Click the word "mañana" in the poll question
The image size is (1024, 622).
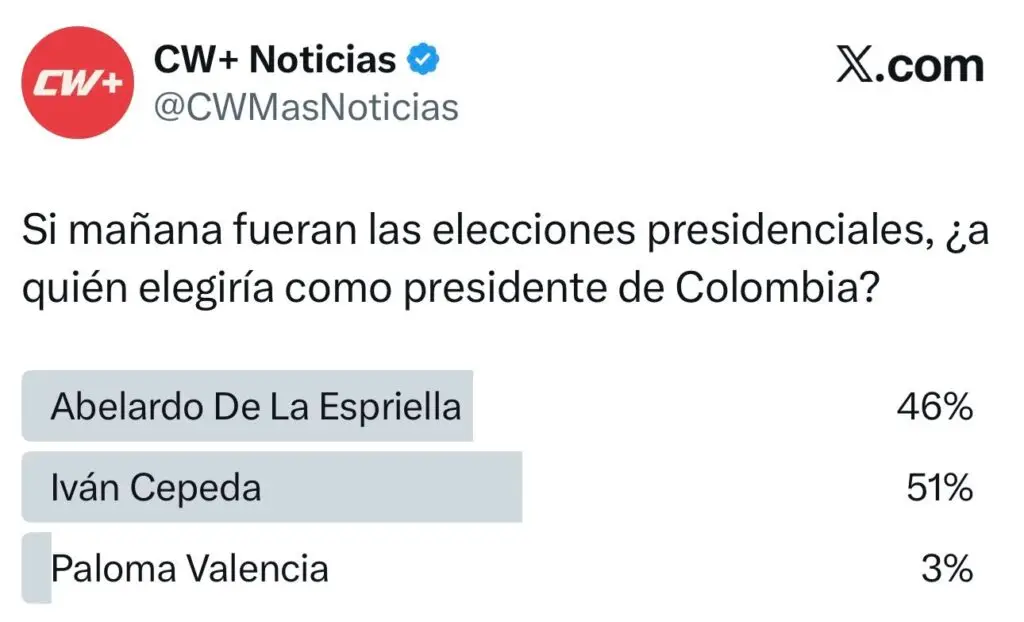click(x=127, y=235)
